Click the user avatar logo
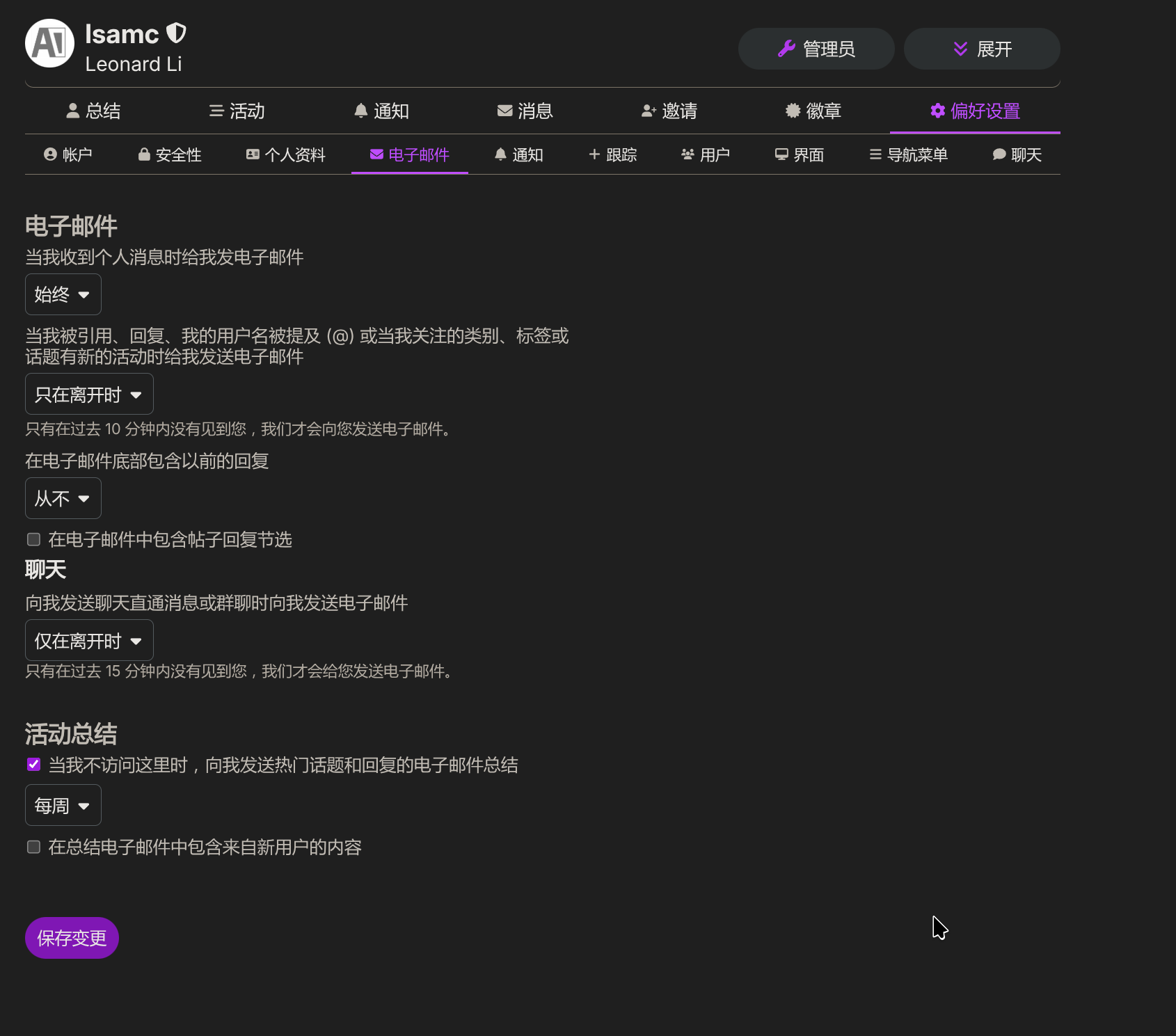 49,43
